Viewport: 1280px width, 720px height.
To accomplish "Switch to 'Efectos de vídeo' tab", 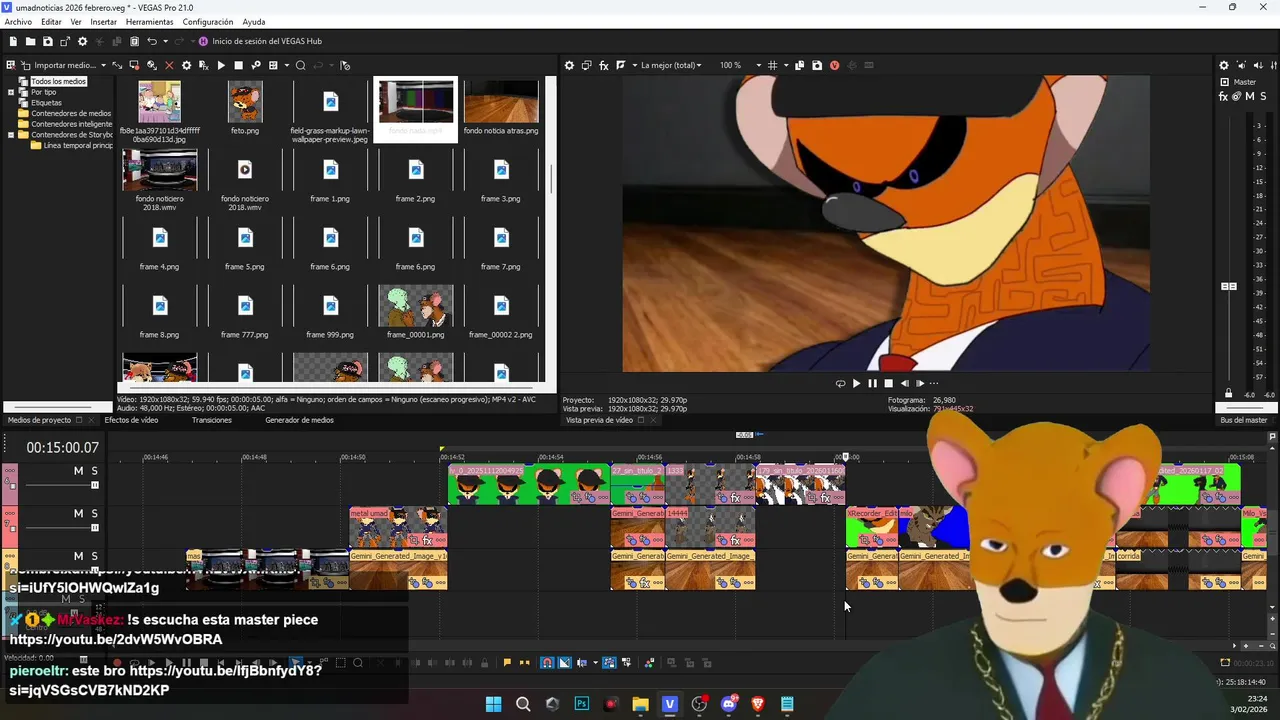I will click(131, 420).
